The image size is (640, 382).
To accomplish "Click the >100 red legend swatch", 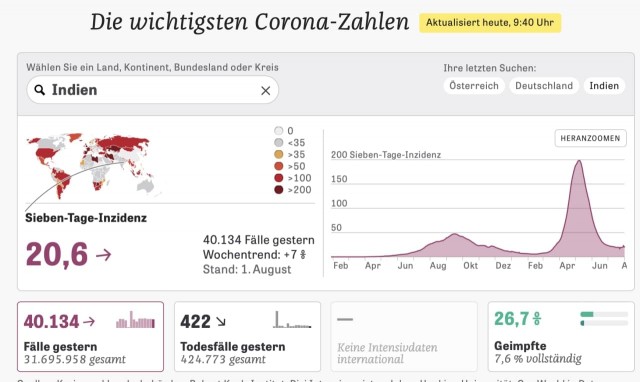I will (279, 178).
